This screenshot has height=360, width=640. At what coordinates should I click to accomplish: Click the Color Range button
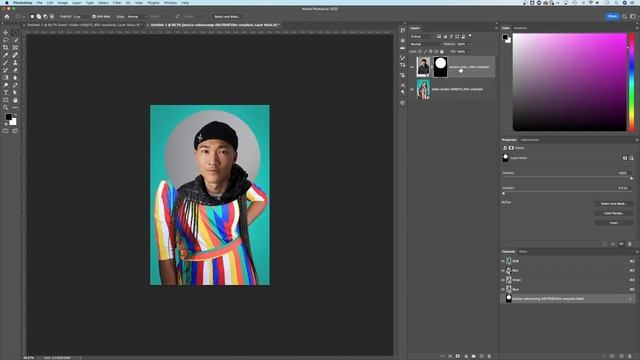pos(613,213)
